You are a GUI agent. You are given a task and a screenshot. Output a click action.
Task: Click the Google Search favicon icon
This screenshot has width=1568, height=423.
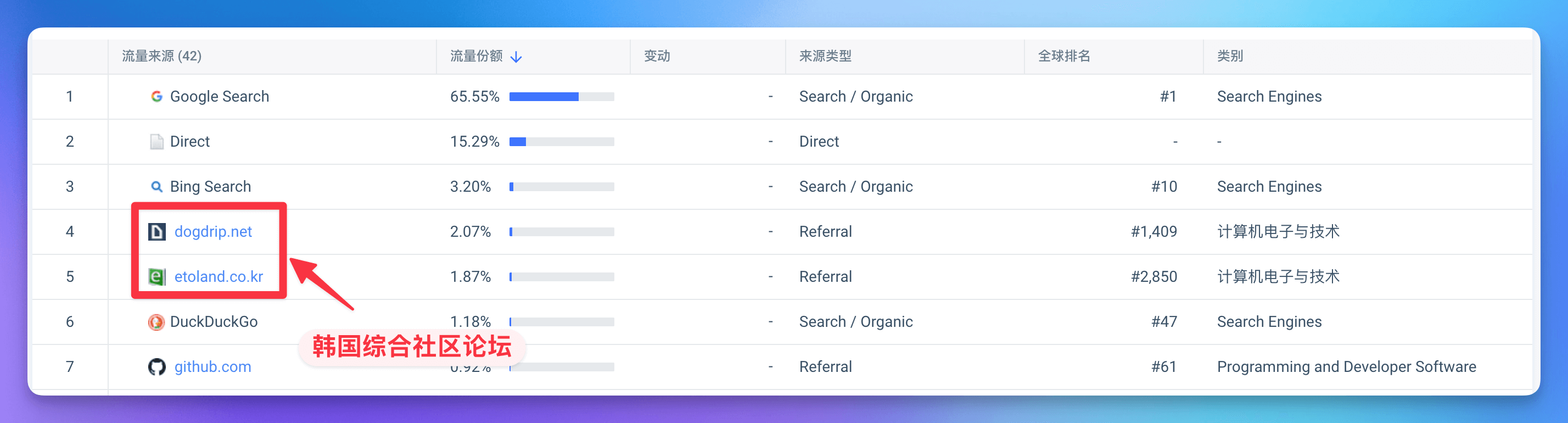point(156,97)
